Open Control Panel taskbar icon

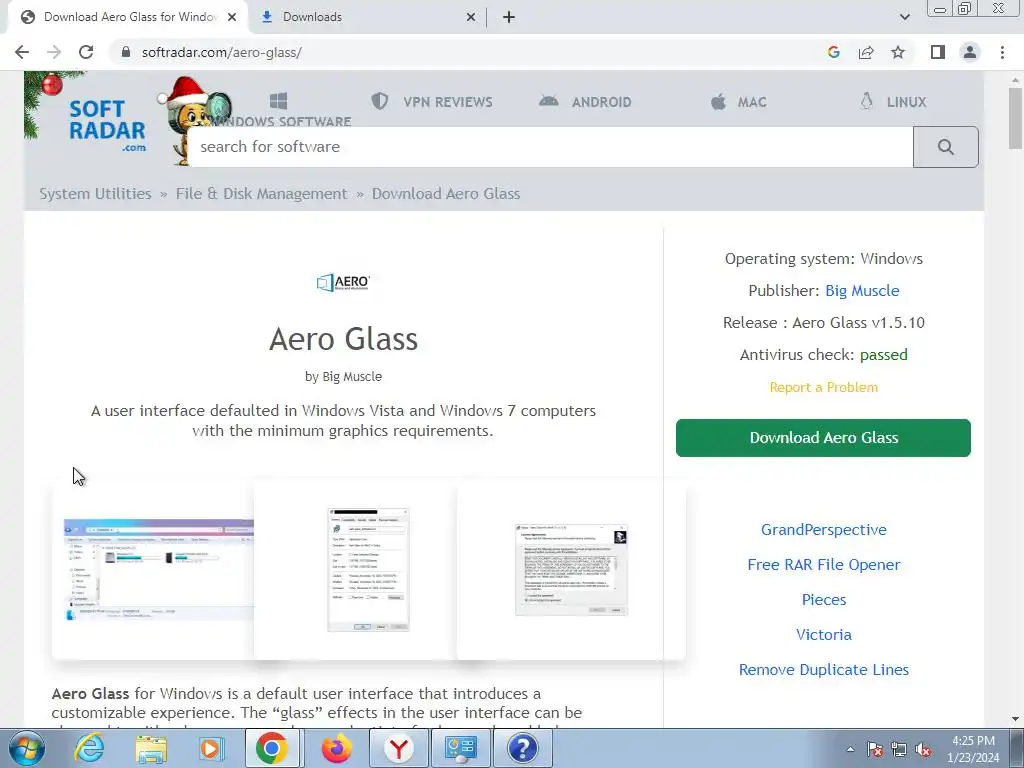[x=460, y=748]
